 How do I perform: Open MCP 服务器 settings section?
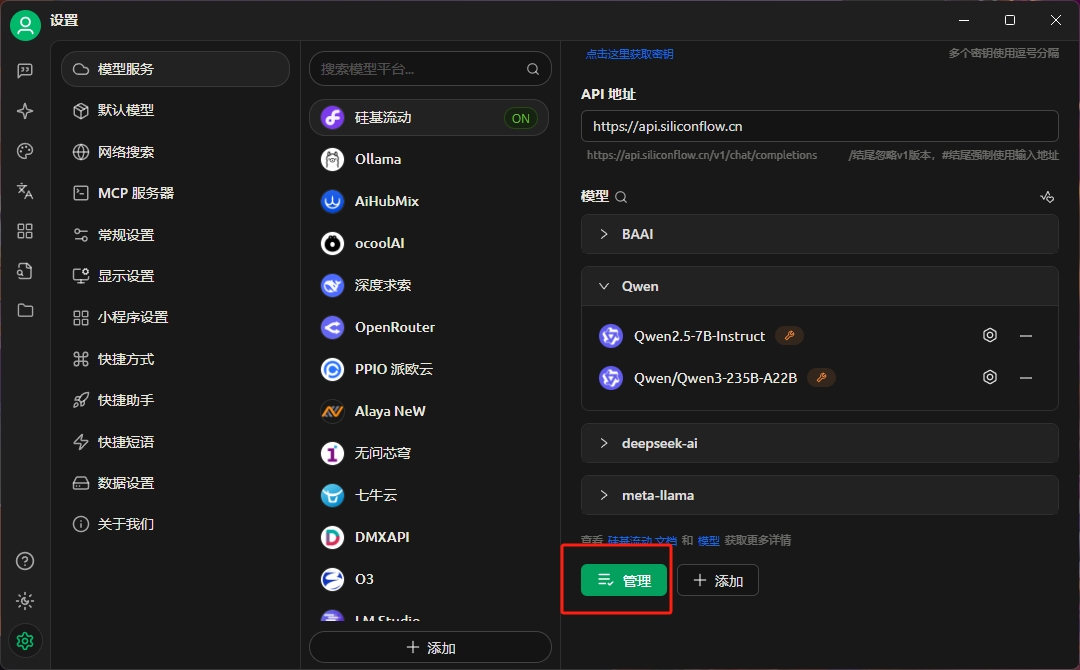click(x=175, y=193)
